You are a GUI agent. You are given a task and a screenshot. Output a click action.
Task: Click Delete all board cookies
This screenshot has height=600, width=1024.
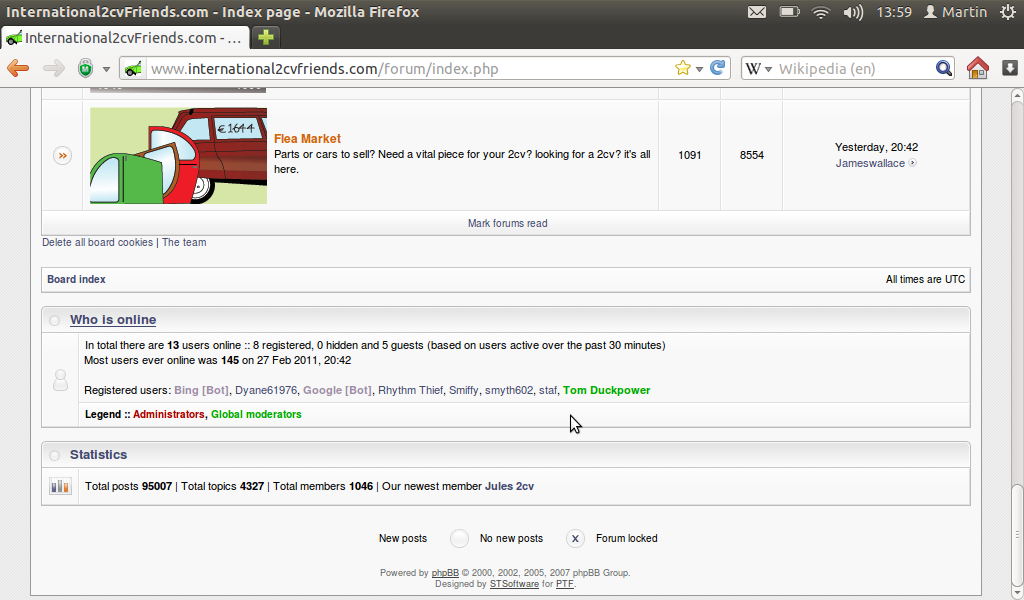97,242
